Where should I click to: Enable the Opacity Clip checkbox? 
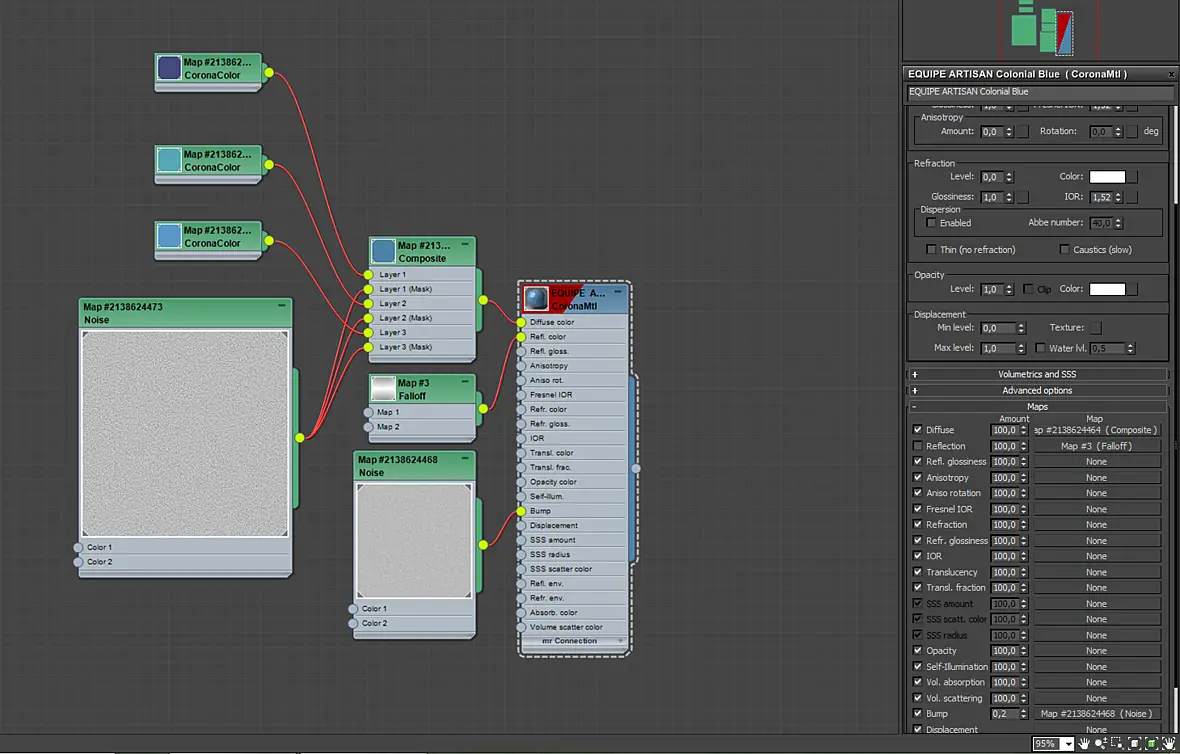1028,289
